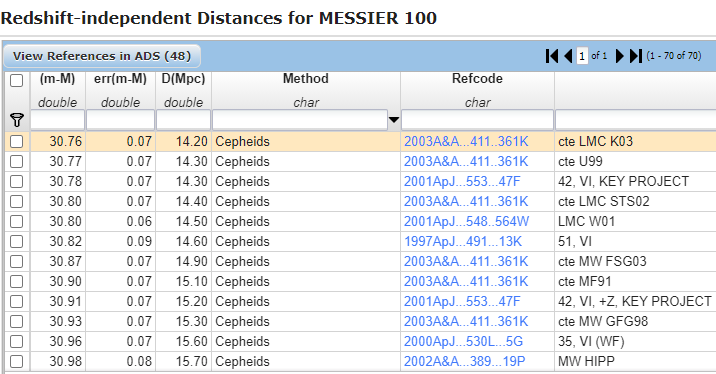Sort by the D(Mpc) column header
The height and width of the screenshot is (374, 716).
tap(183, 79)
